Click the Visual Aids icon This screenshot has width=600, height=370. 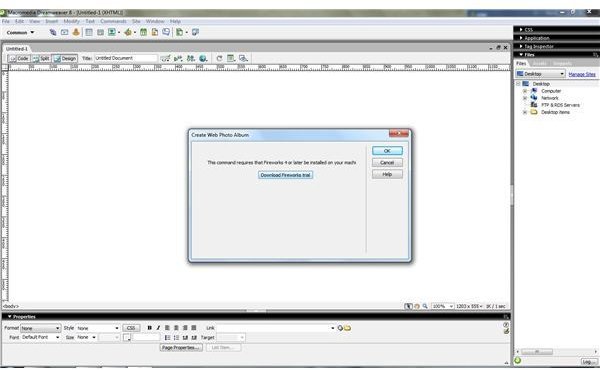pos(243,58)
